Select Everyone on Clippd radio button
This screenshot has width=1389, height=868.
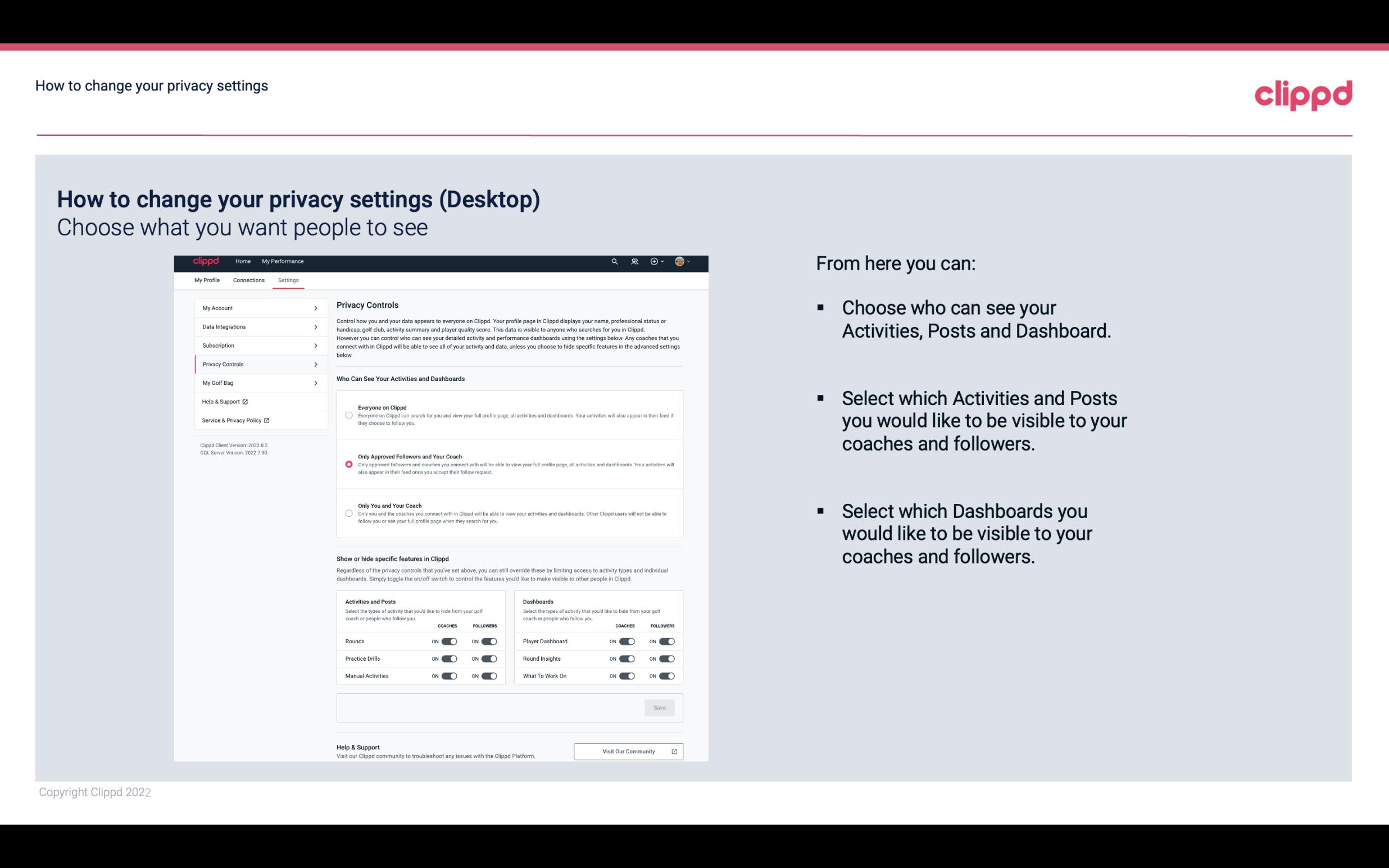click(x=348, y=415)
